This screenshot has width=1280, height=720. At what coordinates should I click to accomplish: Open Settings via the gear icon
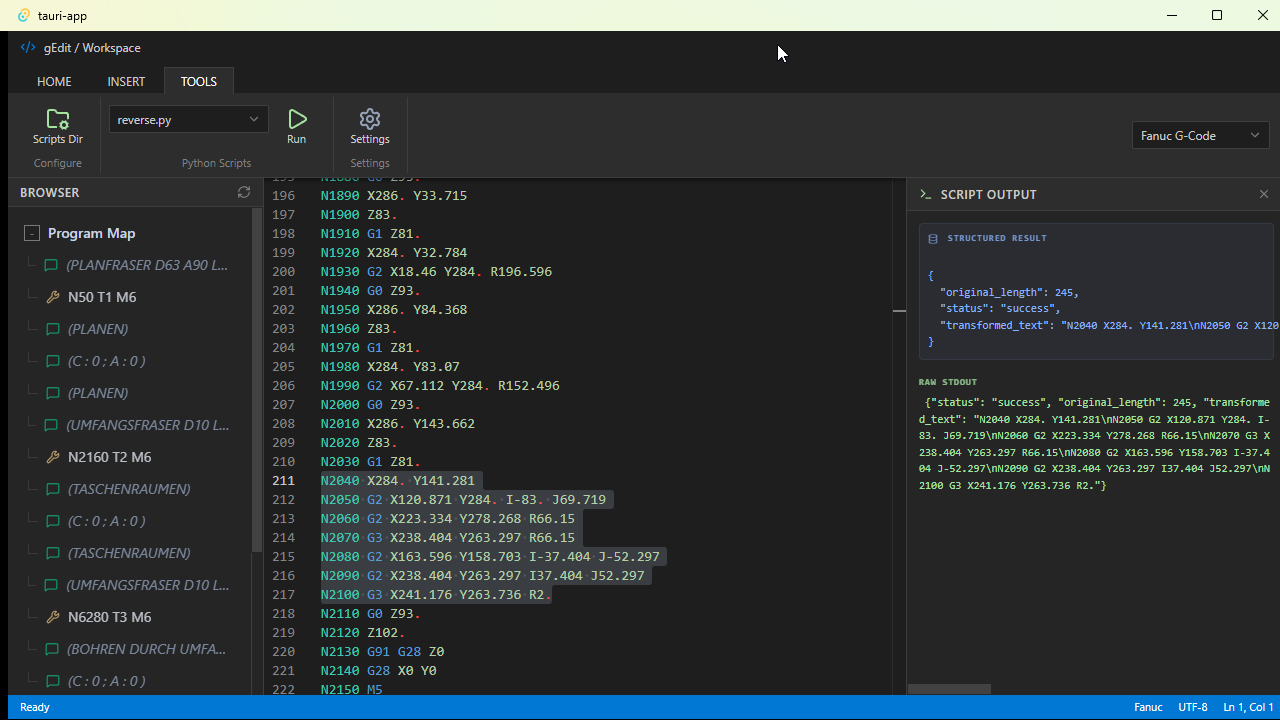(x=370, y=119)
